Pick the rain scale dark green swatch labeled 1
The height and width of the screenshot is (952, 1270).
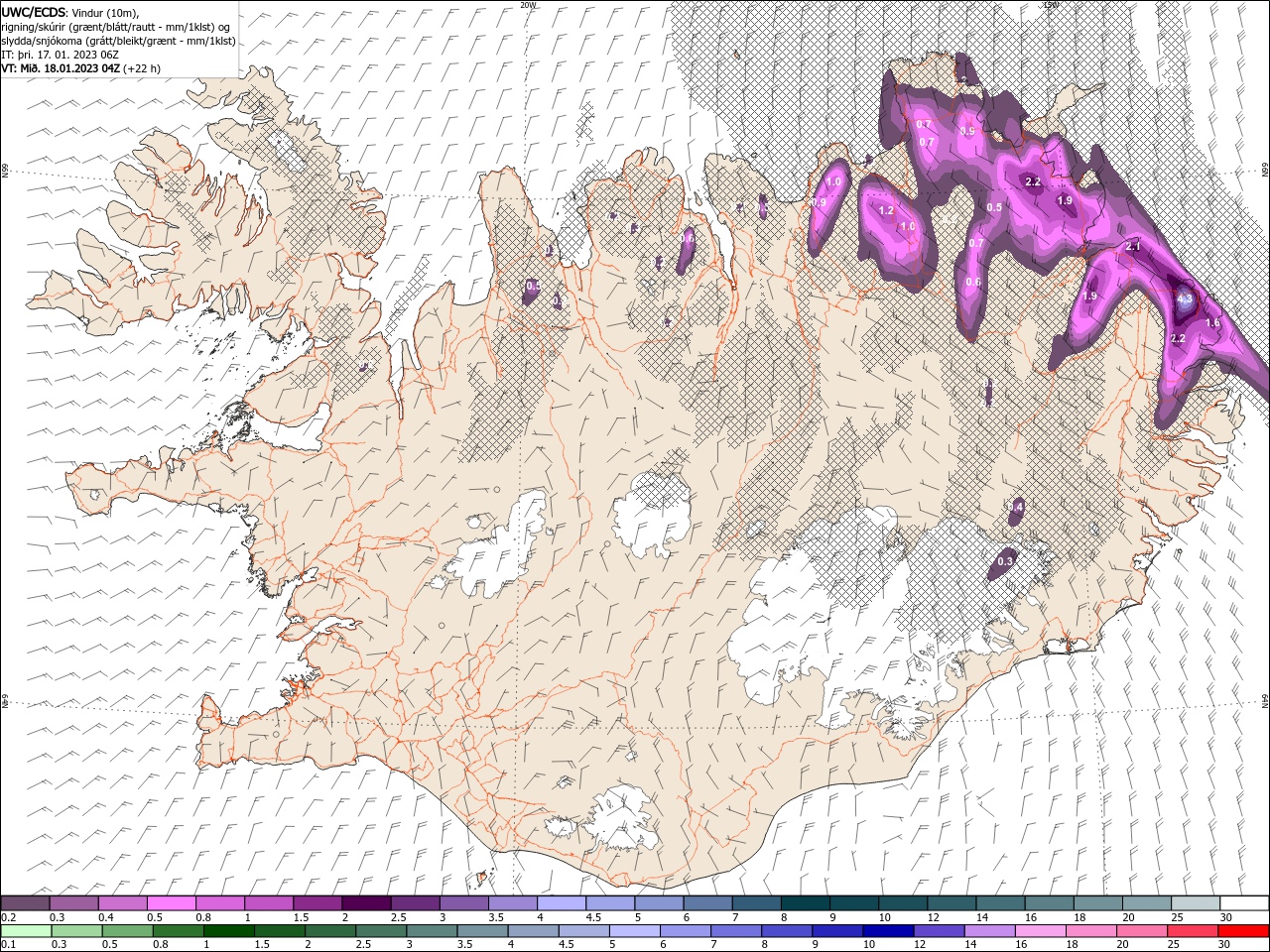[229, 931]
